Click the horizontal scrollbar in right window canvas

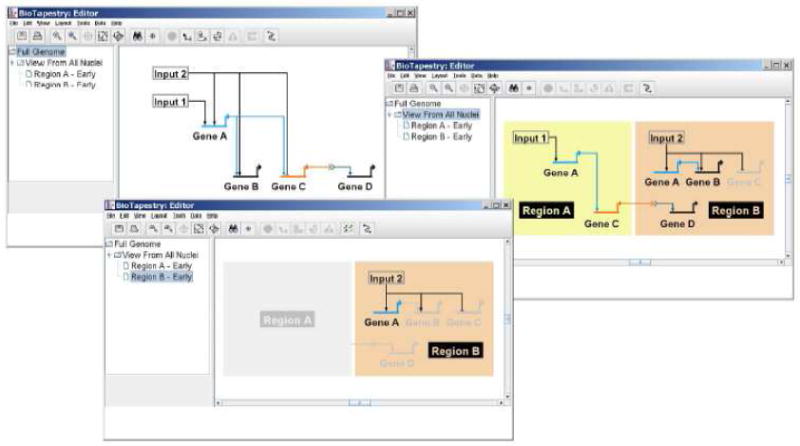pos(634,262)
